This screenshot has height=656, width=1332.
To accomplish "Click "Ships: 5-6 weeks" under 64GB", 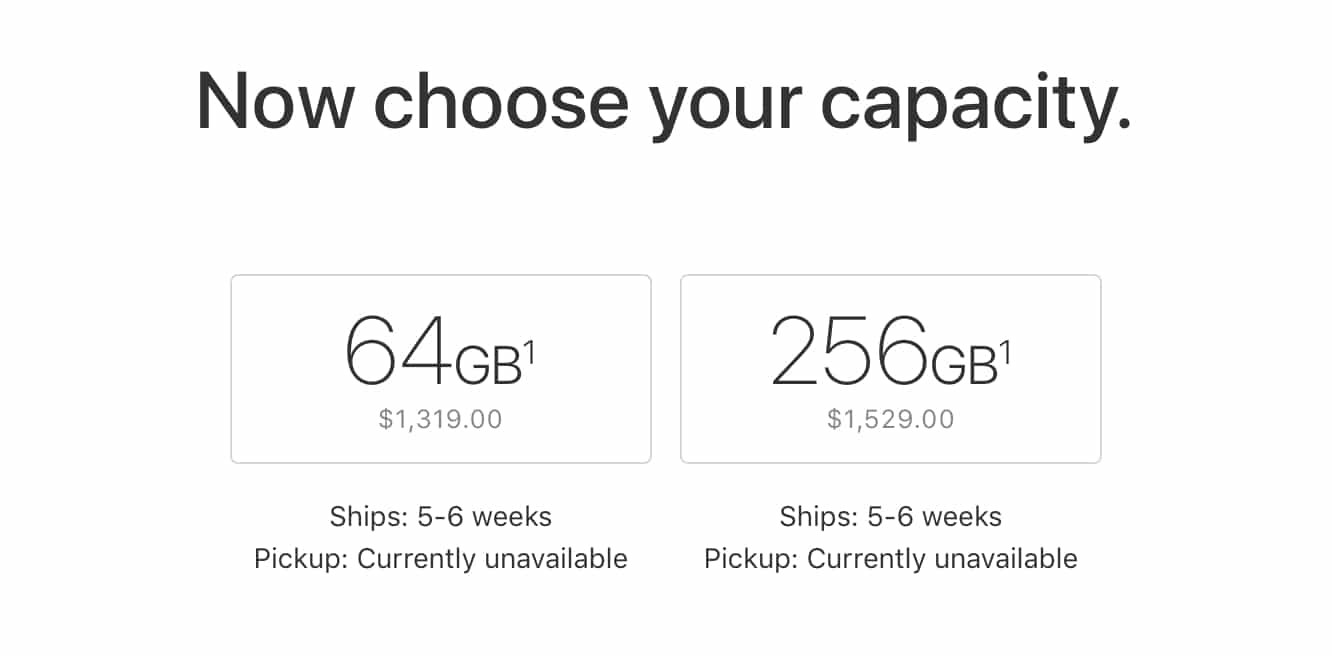I will [440, 517].
